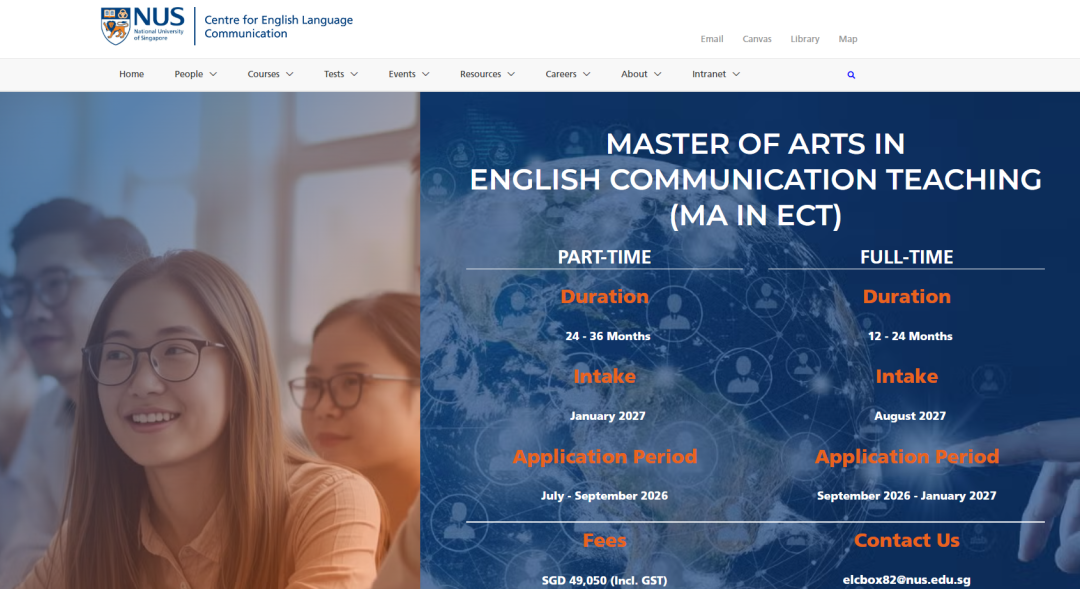This screenshot has height=589, width=1080.
Task: Open the Map link
Action: pyautogui.click(x=848, y=39)
